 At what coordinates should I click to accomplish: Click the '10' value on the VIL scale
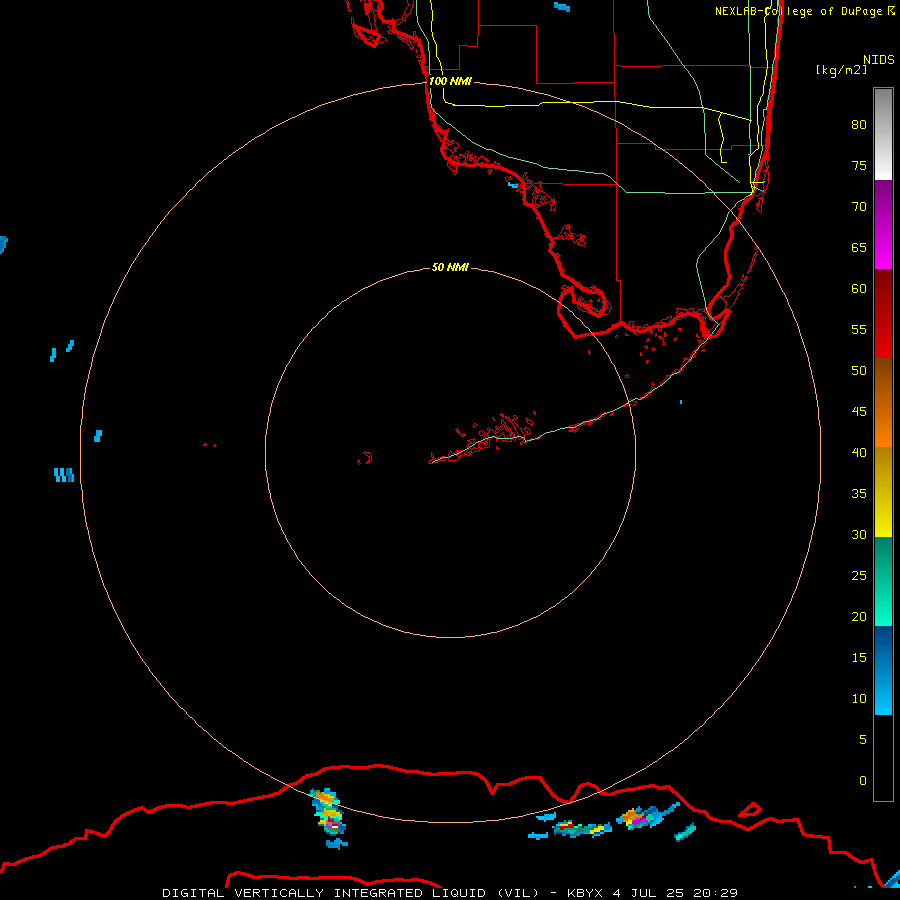pos(859,699)
